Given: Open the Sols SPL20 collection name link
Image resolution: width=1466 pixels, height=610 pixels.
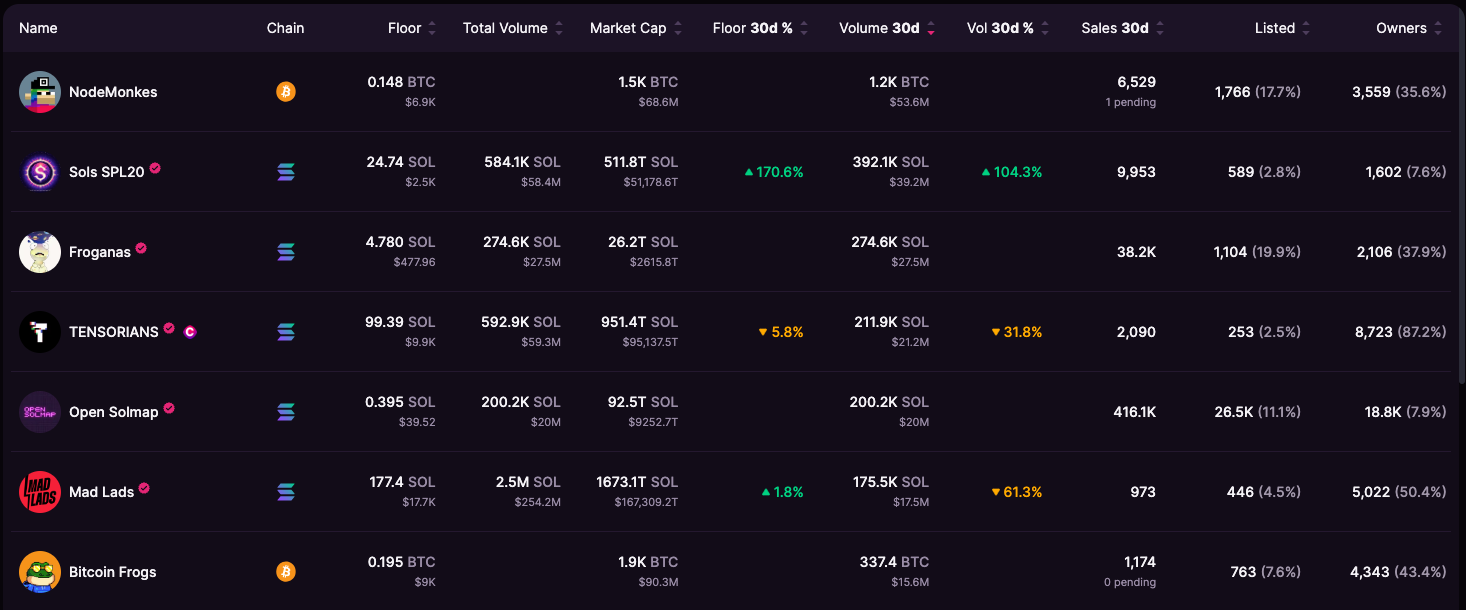Looking at the screenshot, I should tap(107, 172).
